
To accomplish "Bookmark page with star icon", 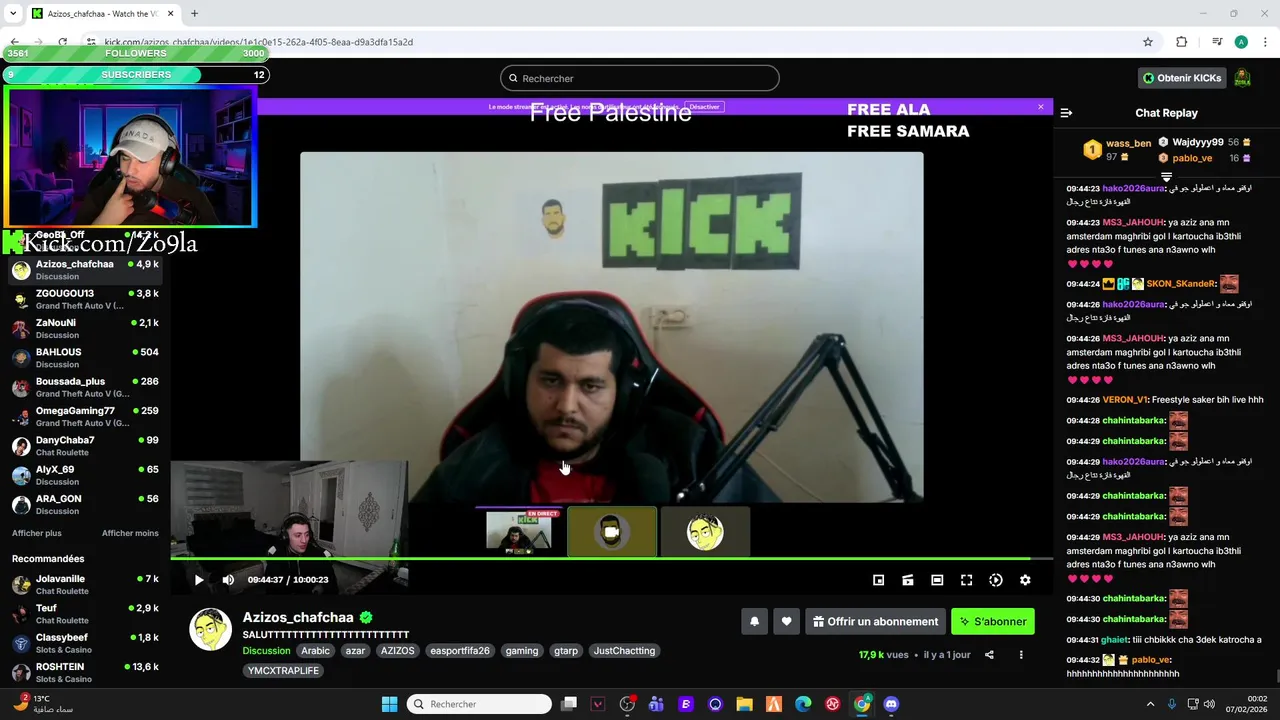I will [x=1148, y=42].
